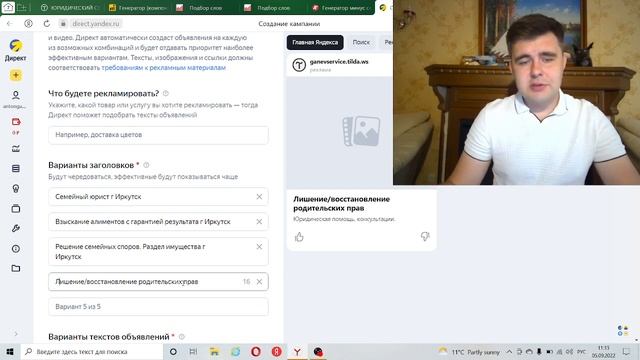This screenshot has width=640, height=360.
Task: Open the library stack icon in sidebar
Action: tap(16, 209)
